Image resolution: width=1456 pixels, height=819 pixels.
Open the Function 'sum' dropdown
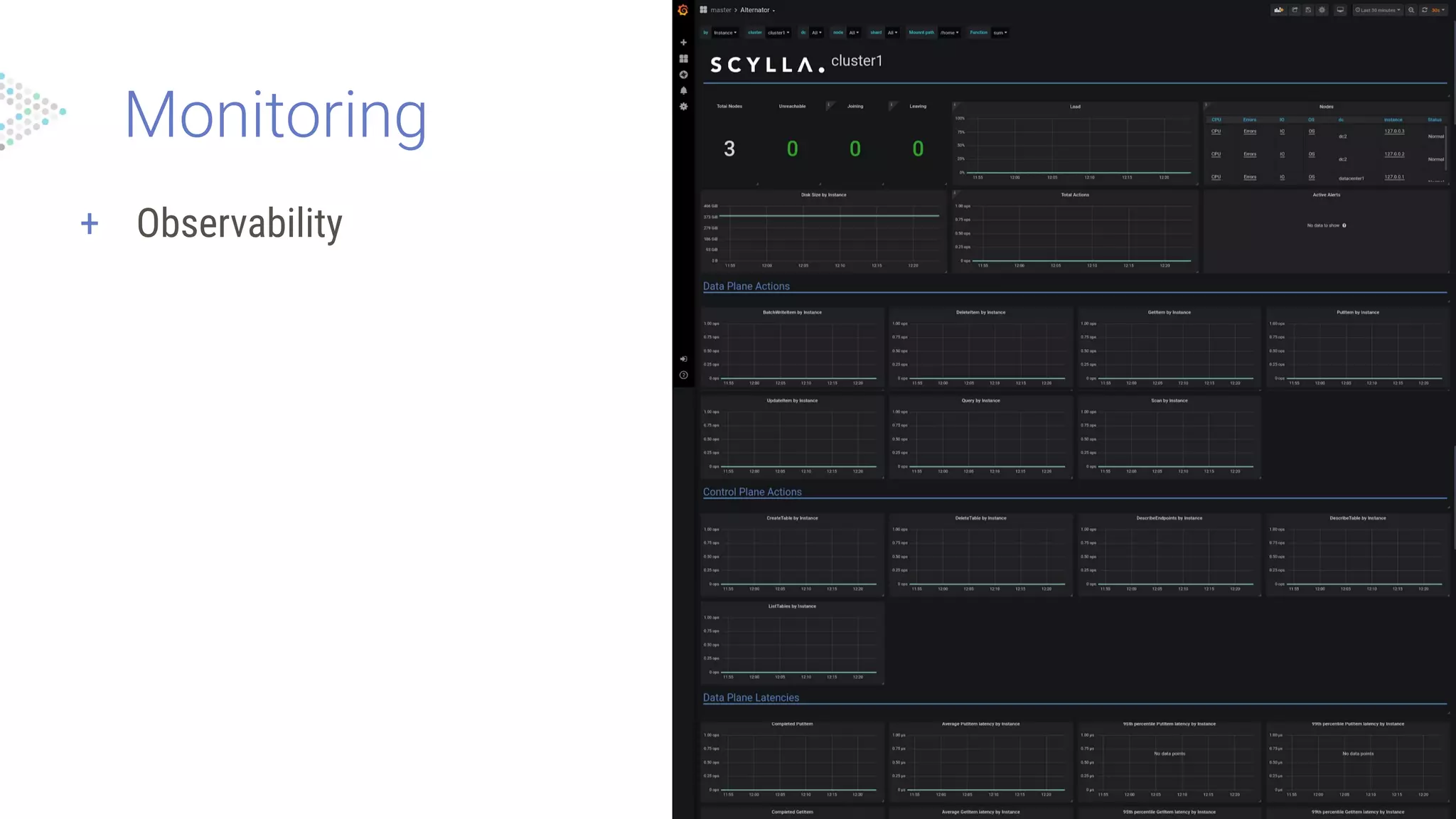click(1000, 33)
